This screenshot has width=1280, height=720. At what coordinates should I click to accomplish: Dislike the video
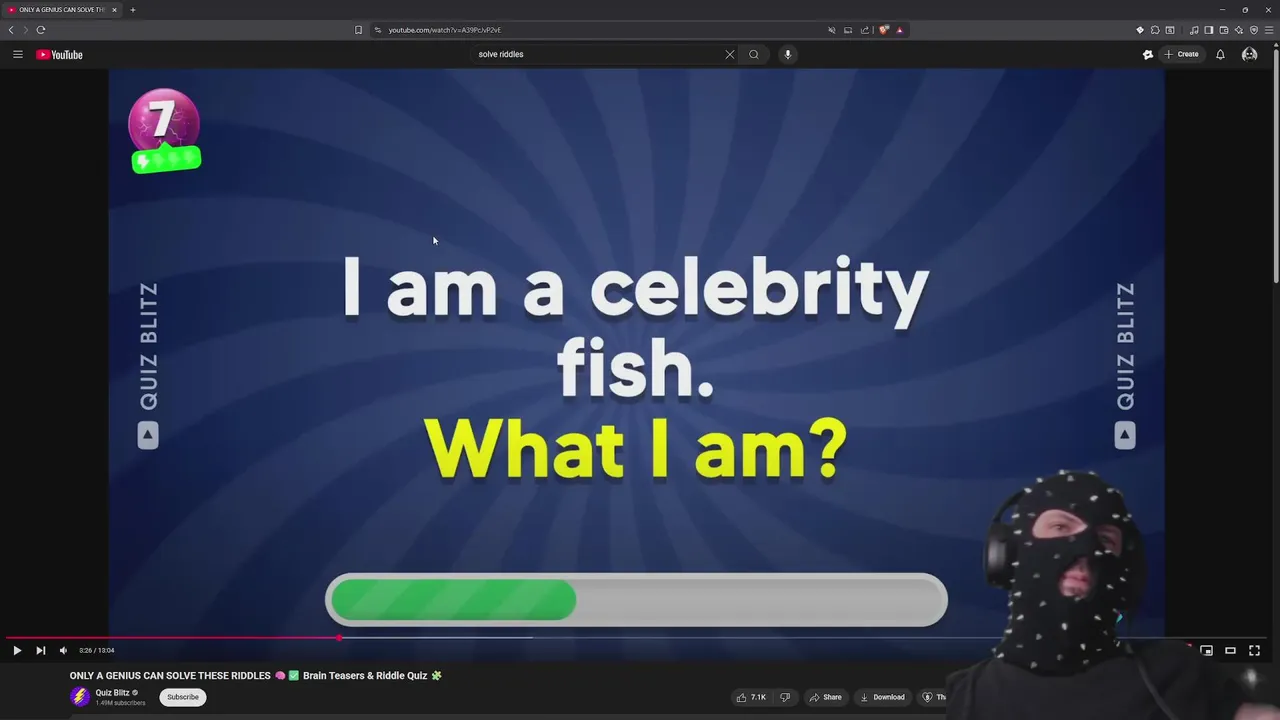(x=785, y=697)
